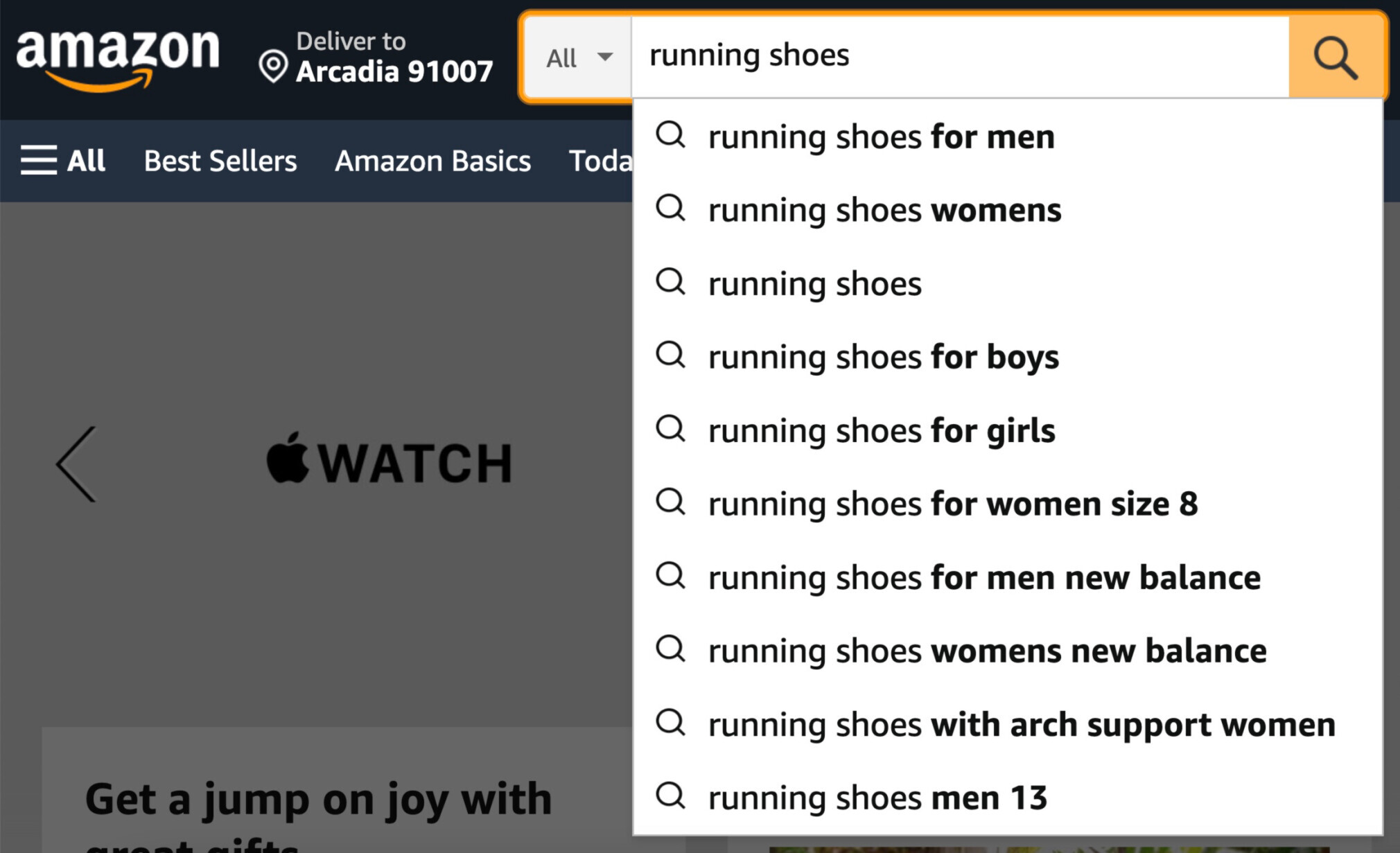This screenshot has width=1400, height=853.
Task: Click magnifier icon beside with arch support women
Action: coord(670,722)
